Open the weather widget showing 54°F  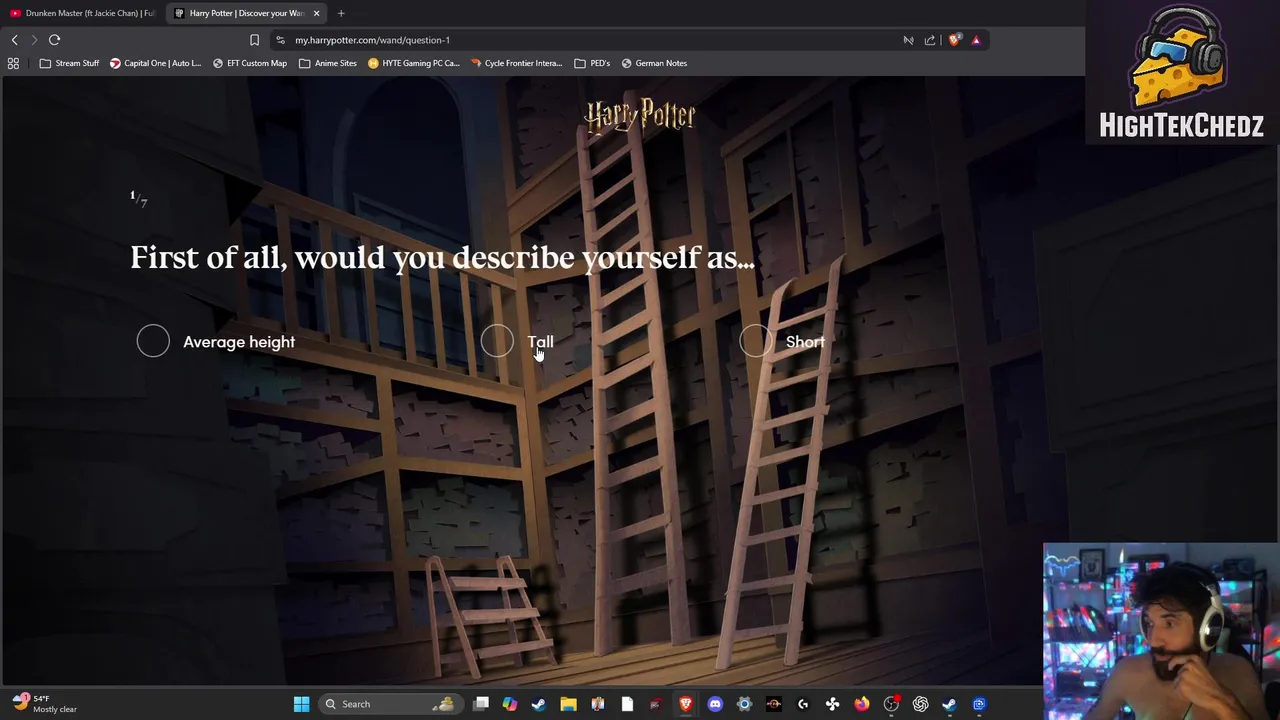tap(45, 704)
